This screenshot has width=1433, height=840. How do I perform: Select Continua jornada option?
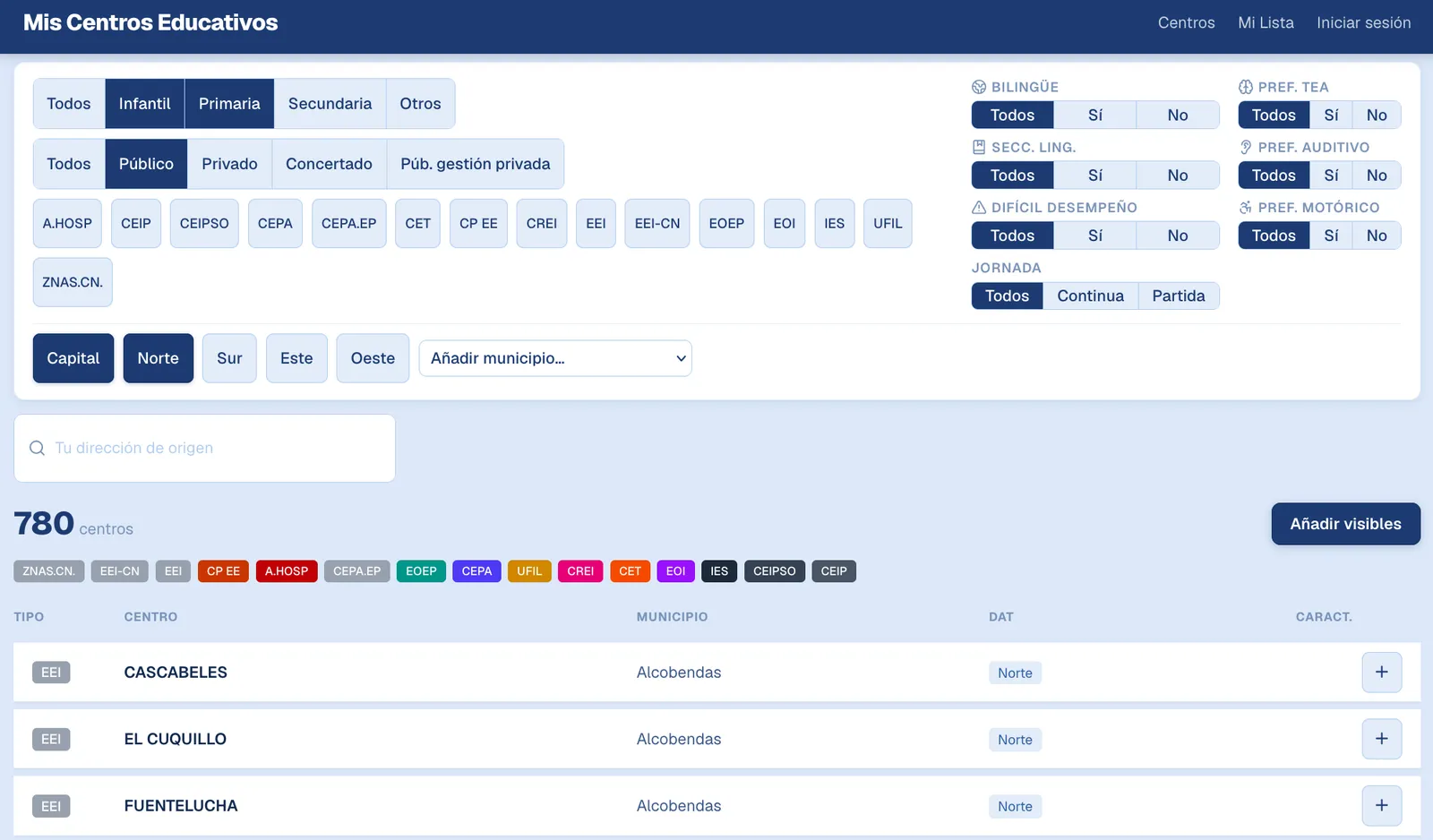[x=1090, y=296]
